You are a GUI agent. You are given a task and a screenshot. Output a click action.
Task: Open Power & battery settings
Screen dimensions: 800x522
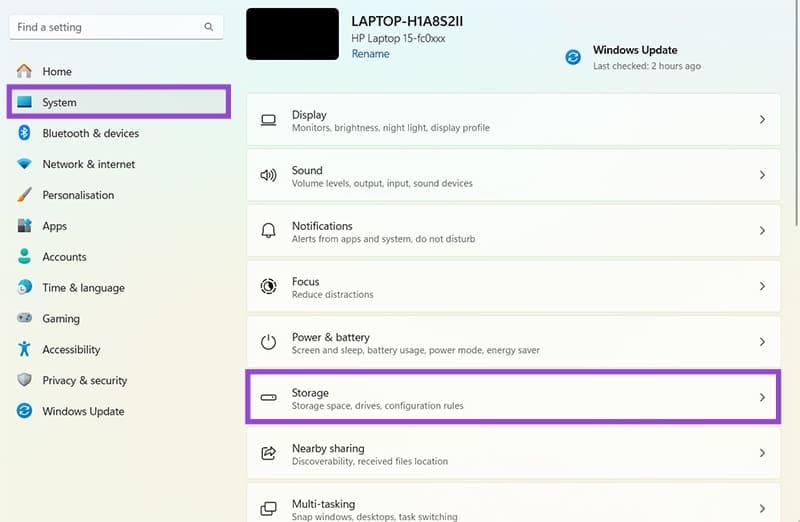(513, 342)
